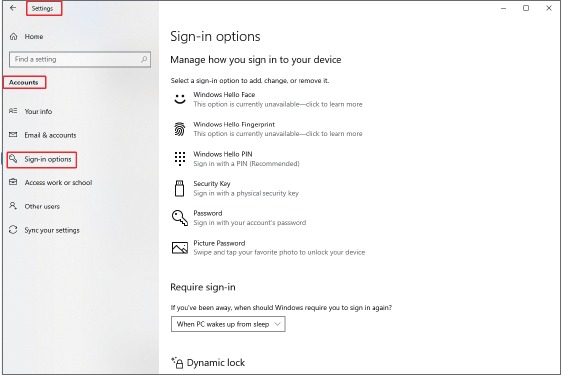The height and width of the screenshot is (377, 563).
Task: Select the Picture Password option
Action: click(x=269, y=248)
